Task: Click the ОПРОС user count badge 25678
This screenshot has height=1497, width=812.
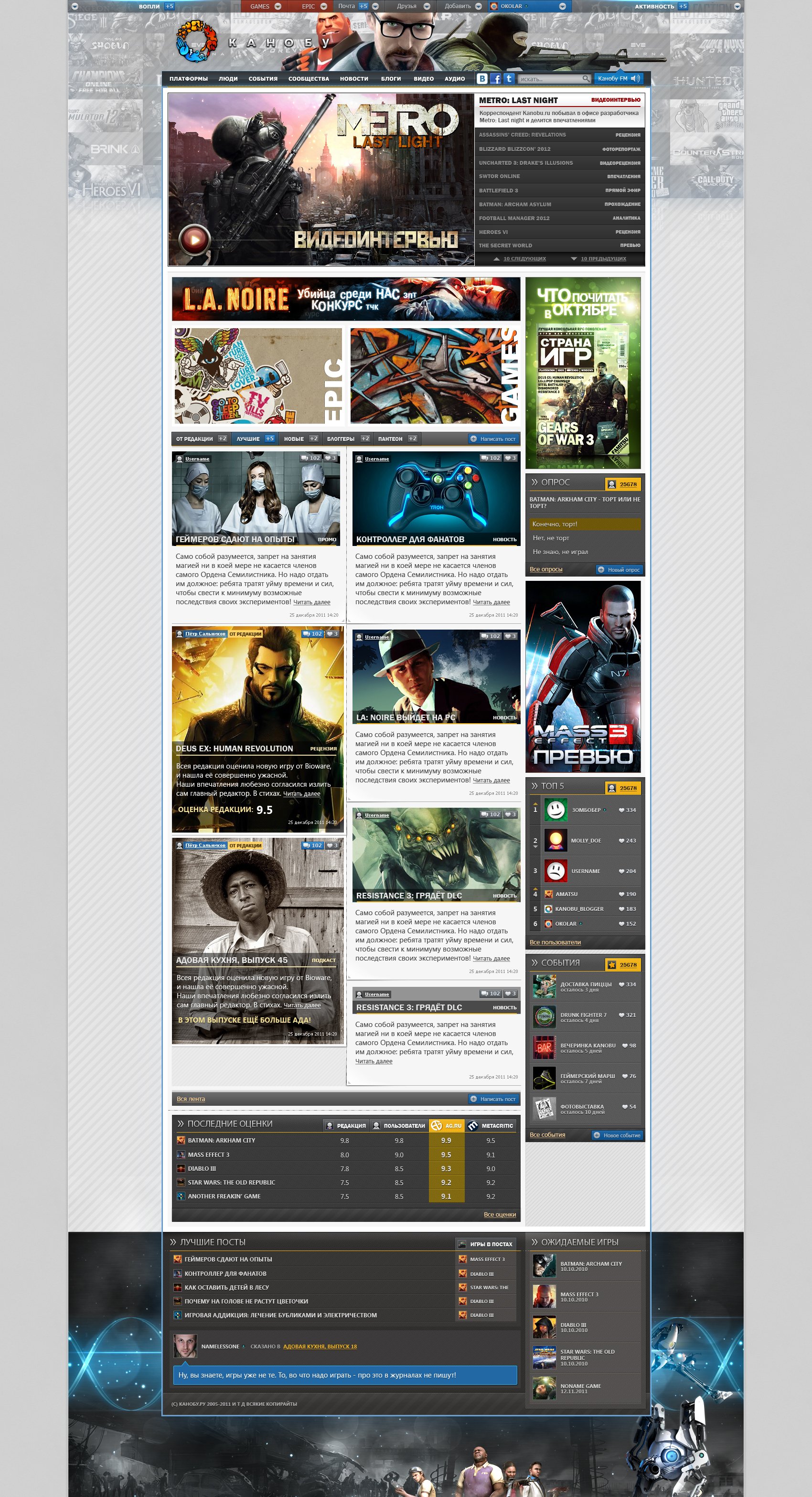Action: (623, 484)
